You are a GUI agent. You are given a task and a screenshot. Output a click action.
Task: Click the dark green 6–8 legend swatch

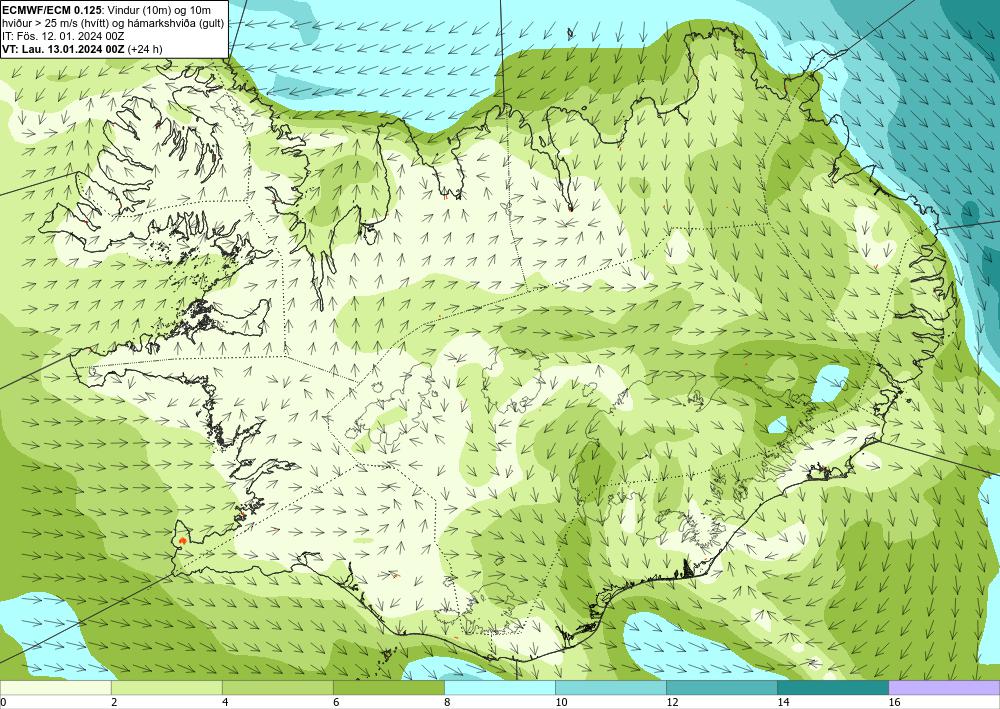click(x=388, y=688)
